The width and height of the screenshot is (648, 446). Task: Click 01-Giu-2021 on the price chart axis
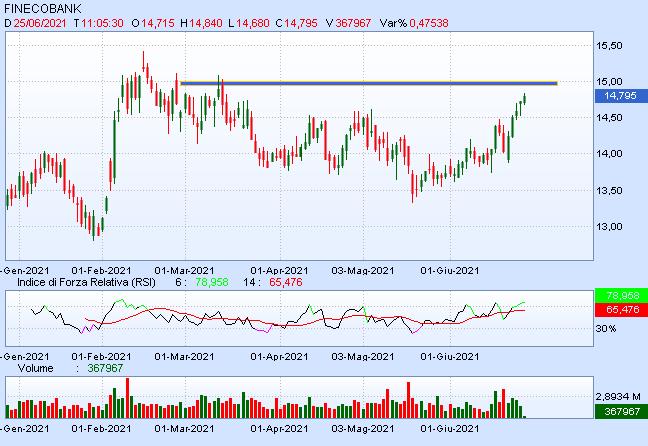coord(450,271)
